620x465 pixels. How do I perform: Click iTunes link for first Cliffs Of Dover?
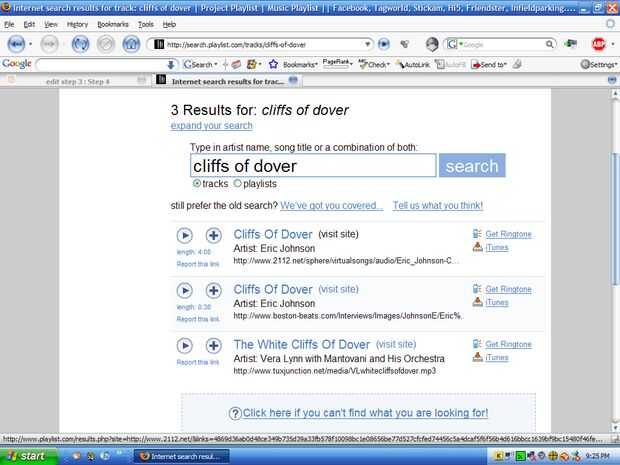coord(497,248)
